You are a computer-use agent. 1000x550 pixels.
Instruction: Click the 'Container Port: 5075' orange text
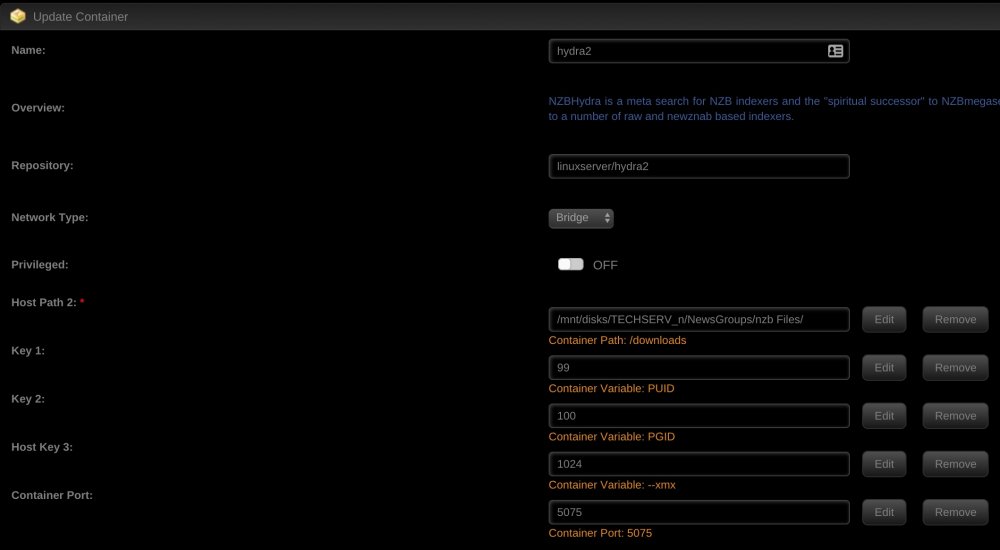[x=600, y=533]
